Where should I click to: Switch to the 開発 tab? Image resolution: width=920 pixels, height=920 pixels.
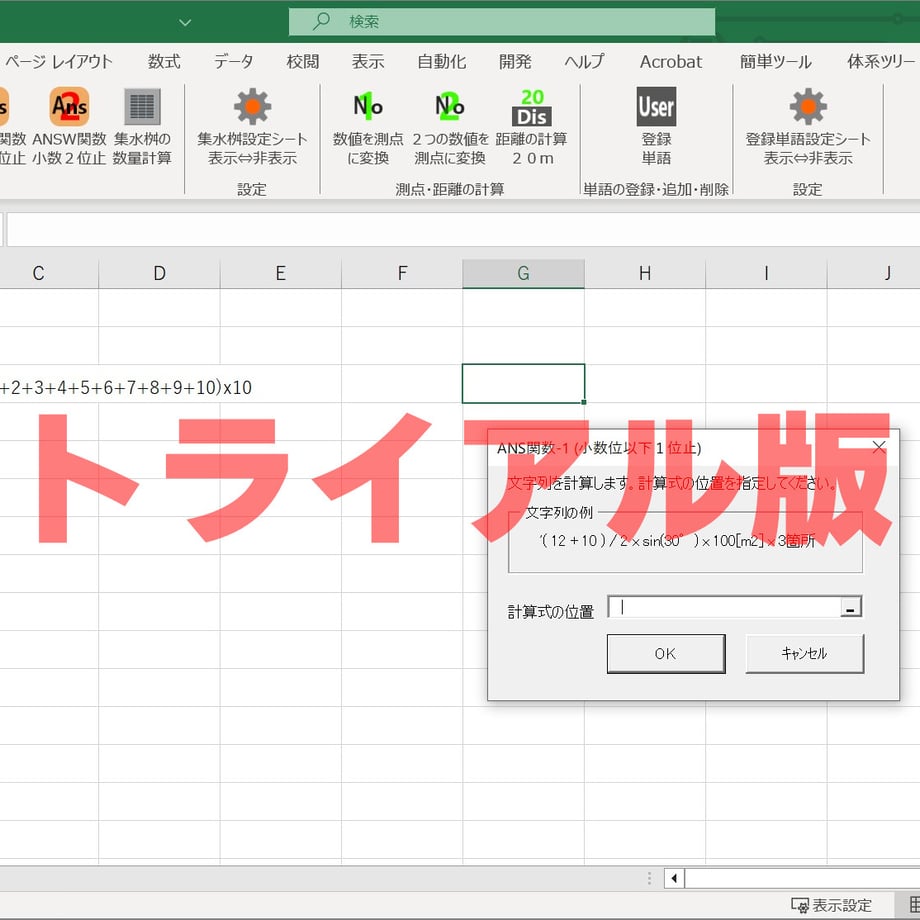coord(515,62)
